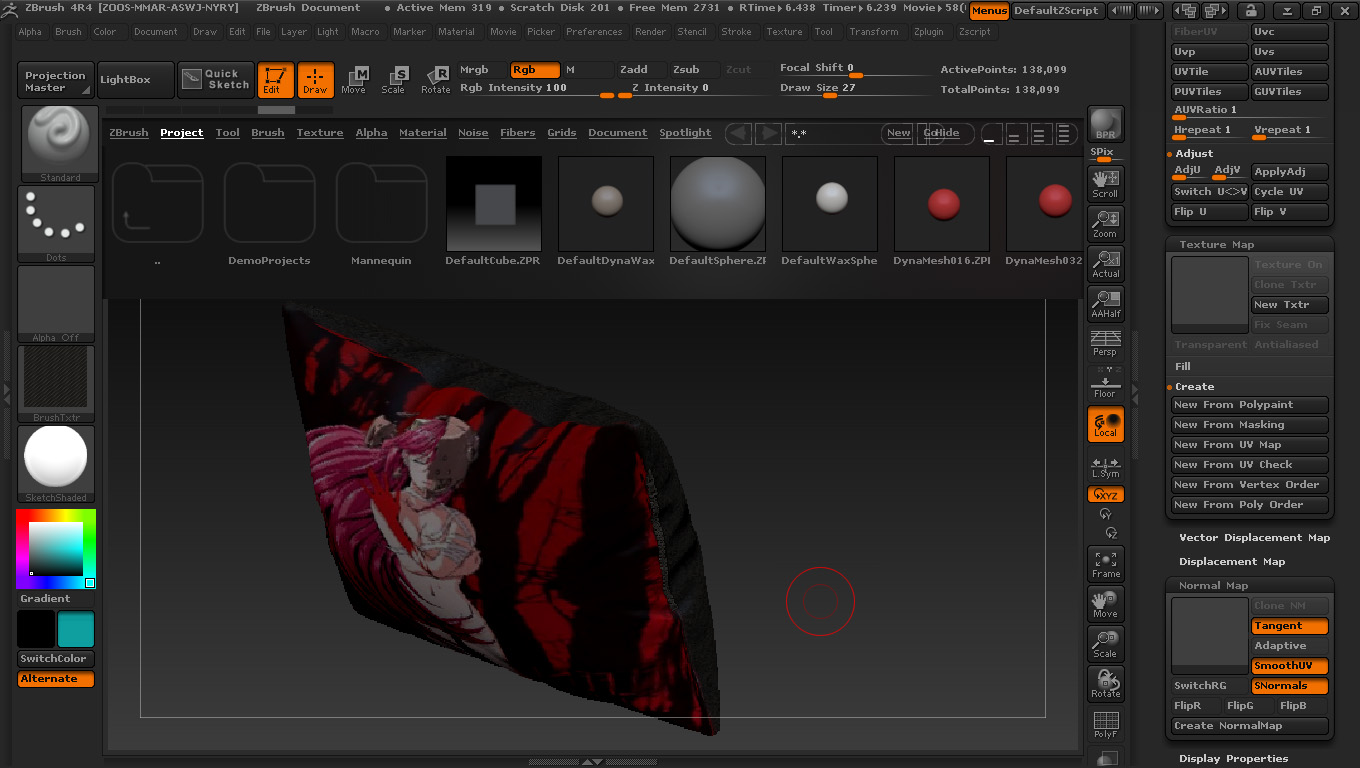Open Quick Sketch

click(216, 80)
